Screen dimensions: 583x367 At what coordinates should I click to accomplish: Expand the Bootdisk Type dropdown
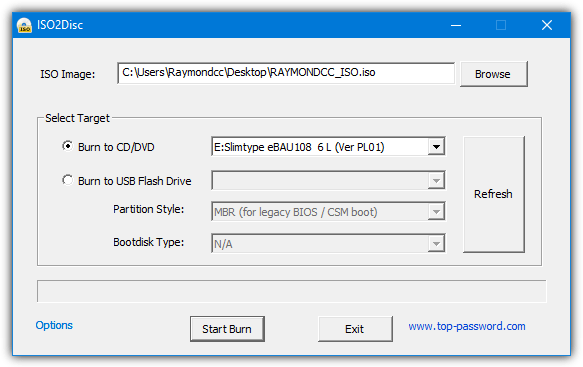click(x=436, y=244)
